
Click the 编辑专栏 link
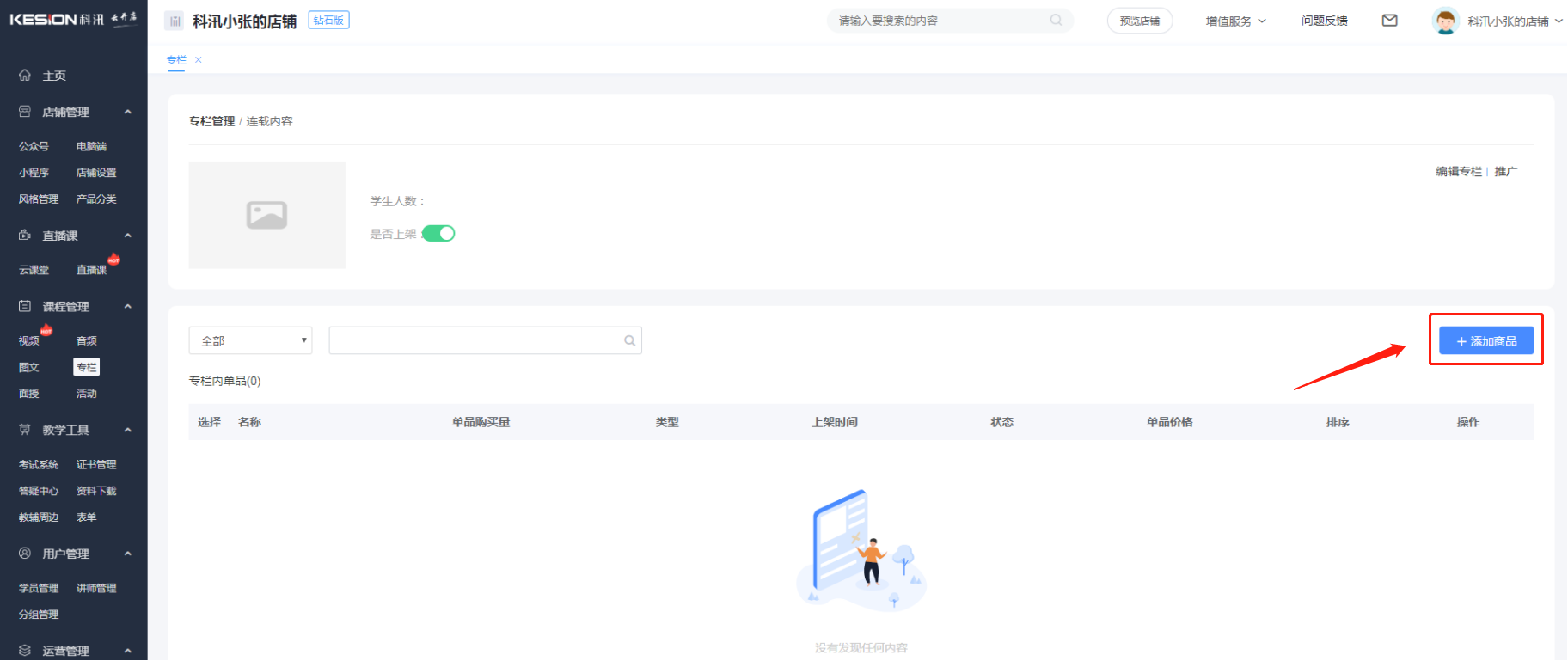(x=1458, y=172)
